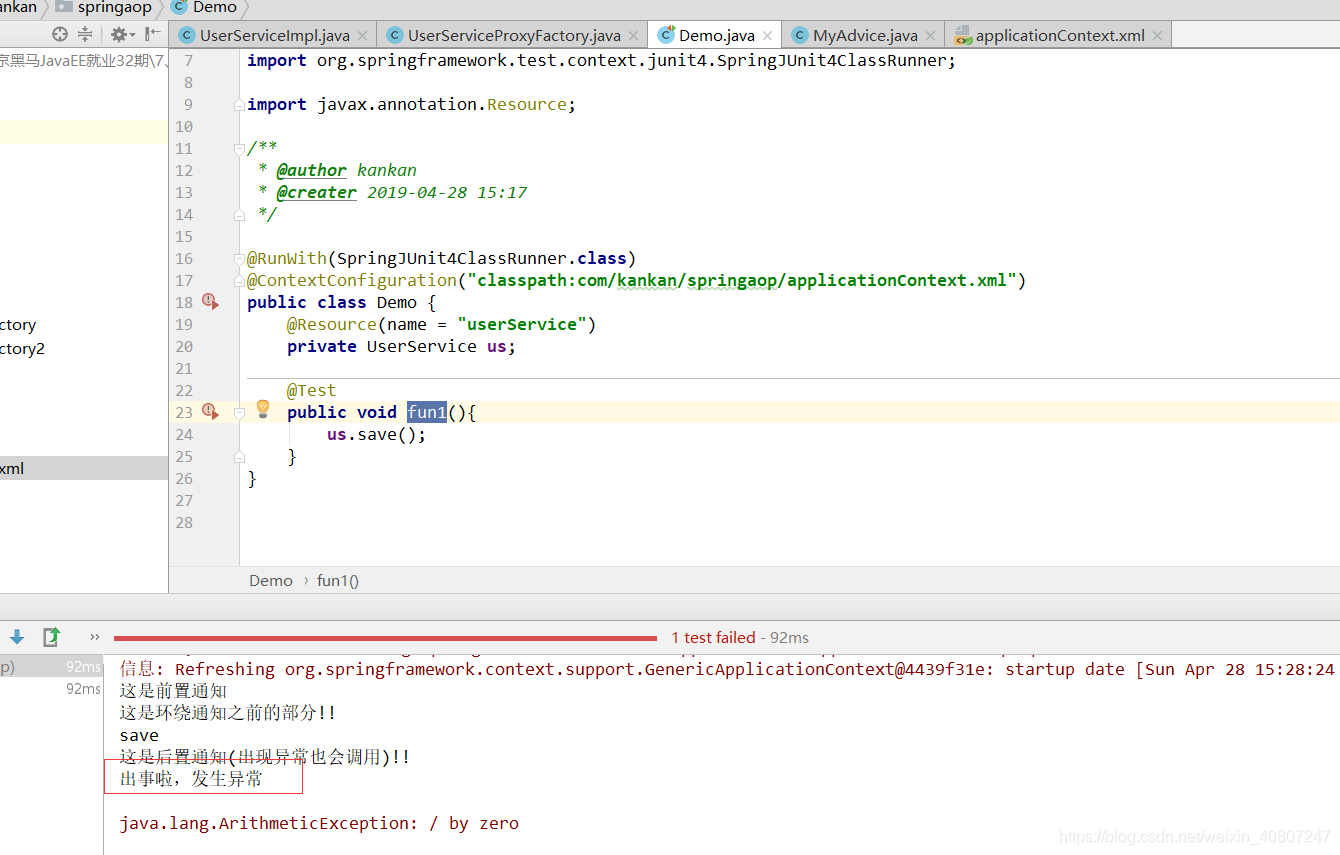Screen dimensions: 1340x855
Task: Click the export test results icon
Action: click(51, 637)
